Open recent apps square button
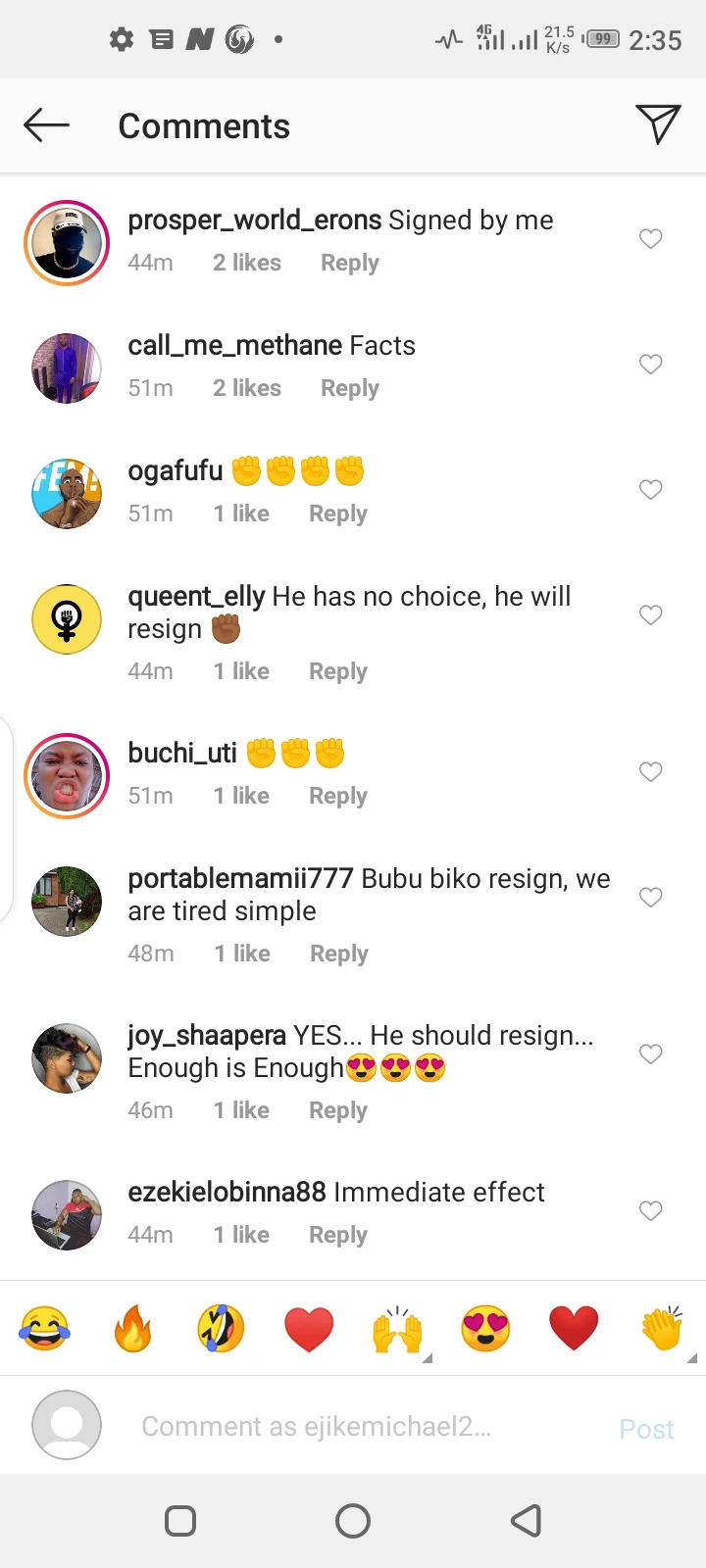 tap(180, 1521)
